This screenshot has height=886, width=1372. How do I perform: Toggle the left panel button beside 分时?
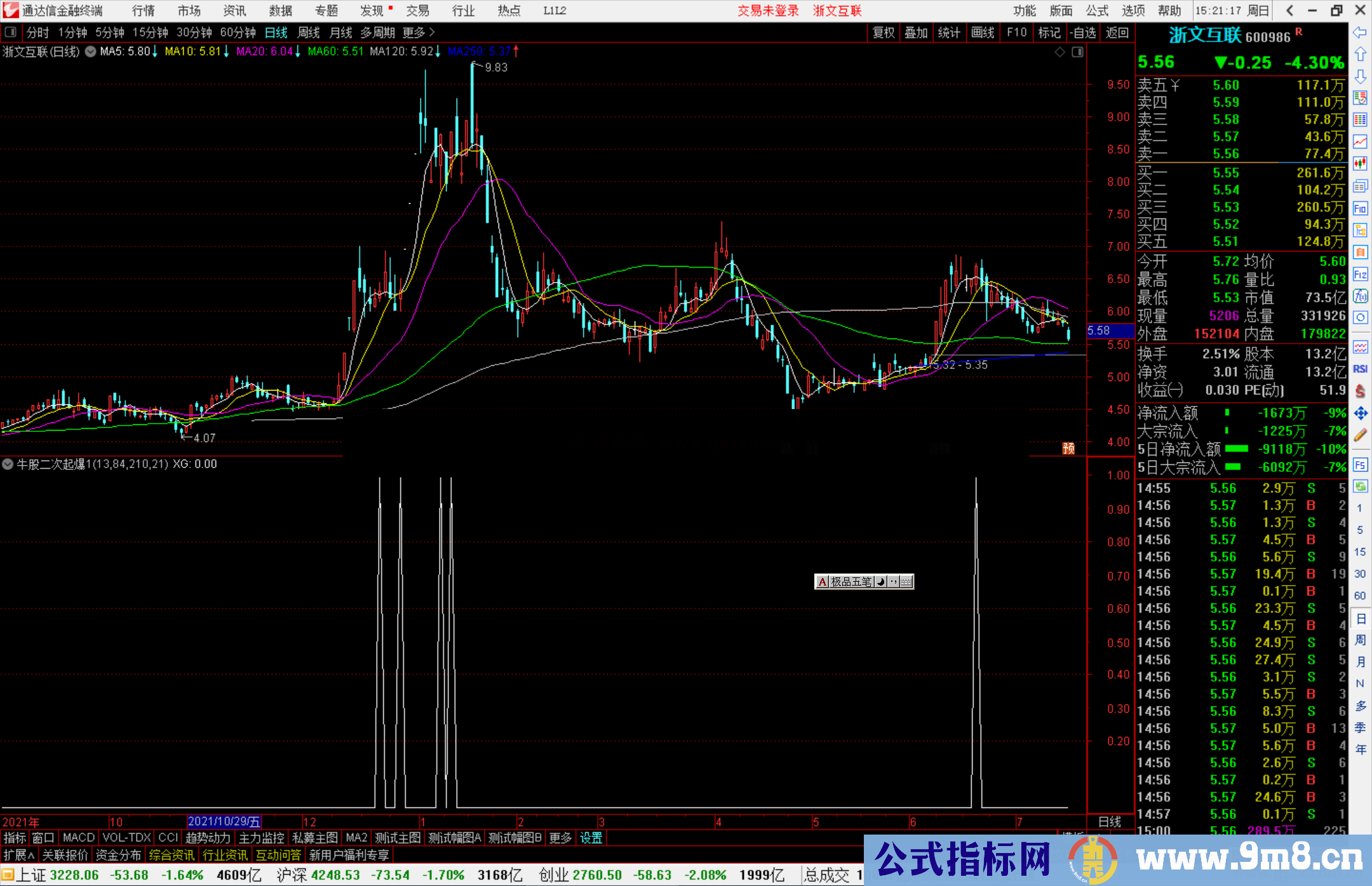click(11, 32)
